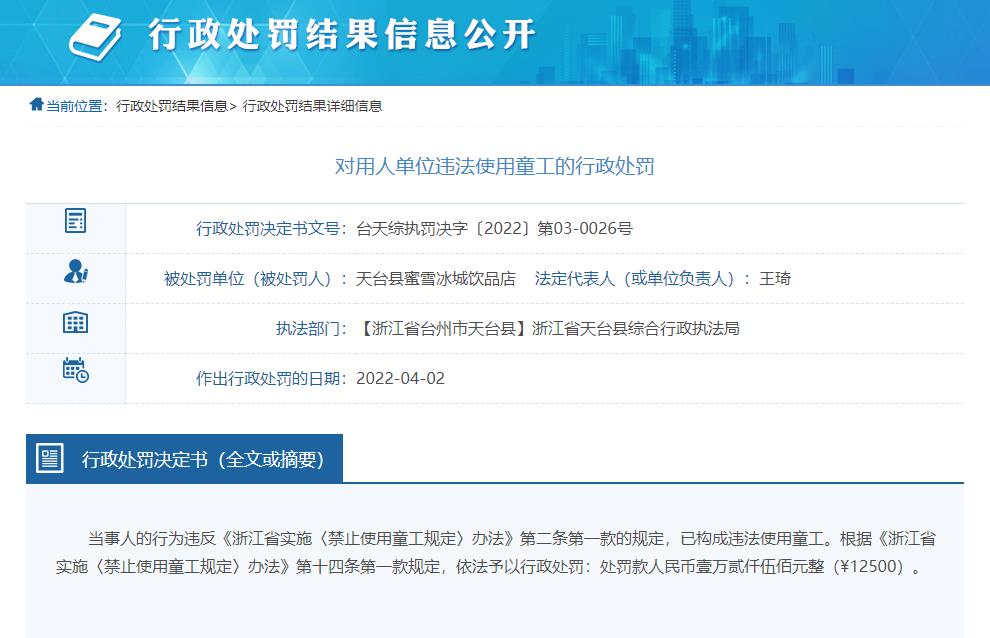Click the person icon beside 被处罚单位

[76, 271]
